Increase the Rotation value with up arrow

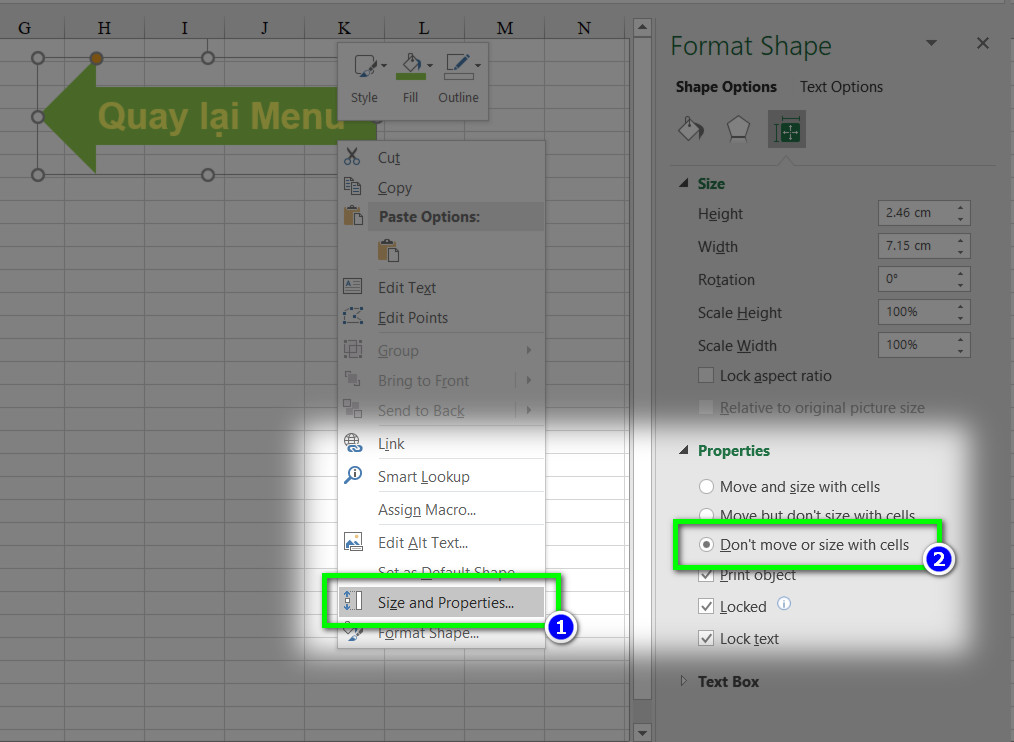point(961,273)
